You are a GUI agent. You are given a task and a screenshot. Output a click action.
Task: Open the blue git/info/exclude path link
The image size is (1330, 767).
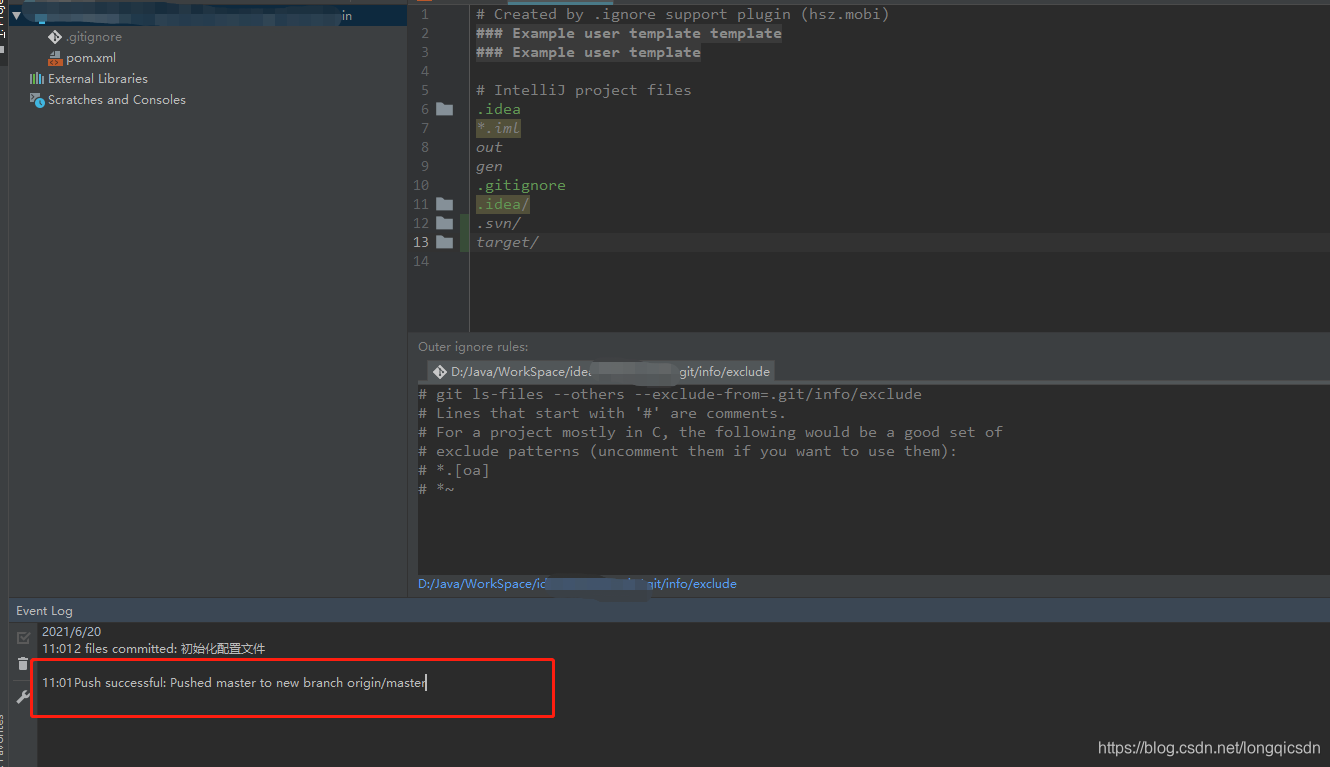(x=577, y=583)
